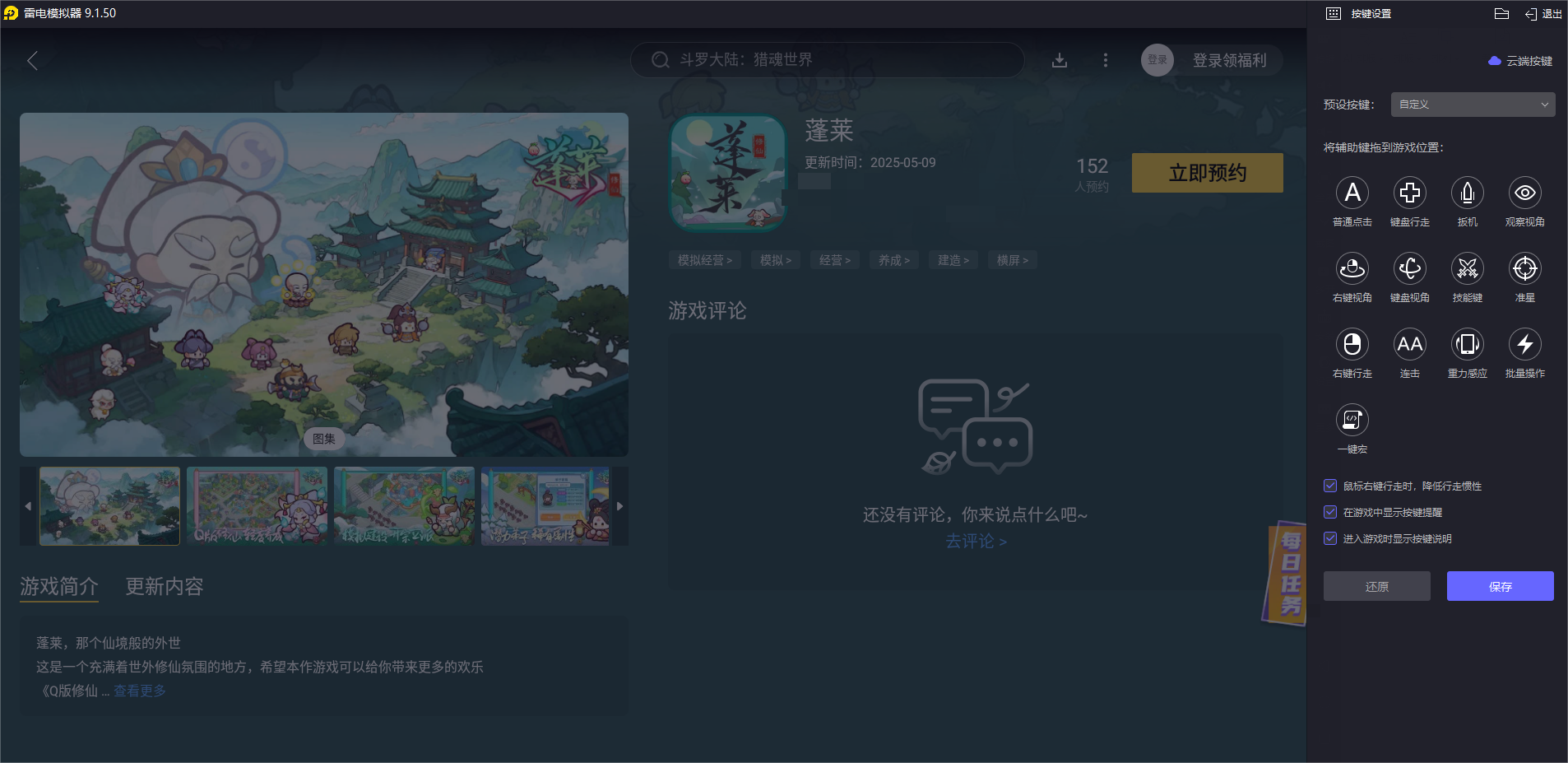
Task: Select the 键盘行走 D-pad icon
Action: tap(1409, 193)
